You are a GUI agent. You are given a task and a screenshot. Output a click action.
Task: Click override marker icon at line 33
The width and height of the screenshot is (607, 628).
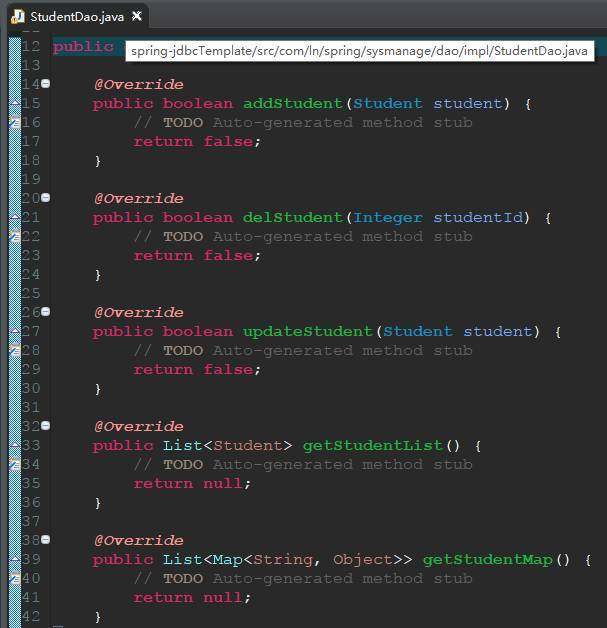[x=15, y=445]
